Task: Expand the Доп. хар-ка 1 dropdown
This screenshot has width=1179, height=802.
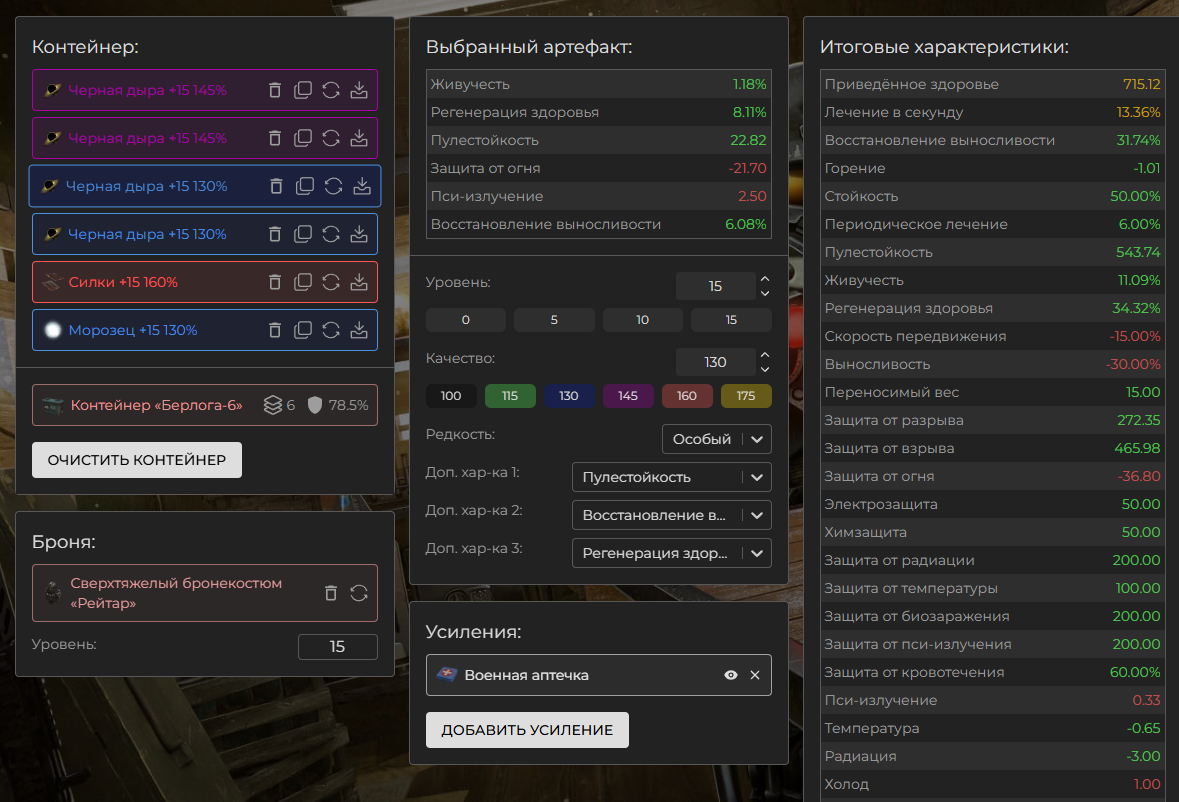Action: click(671, 477)
